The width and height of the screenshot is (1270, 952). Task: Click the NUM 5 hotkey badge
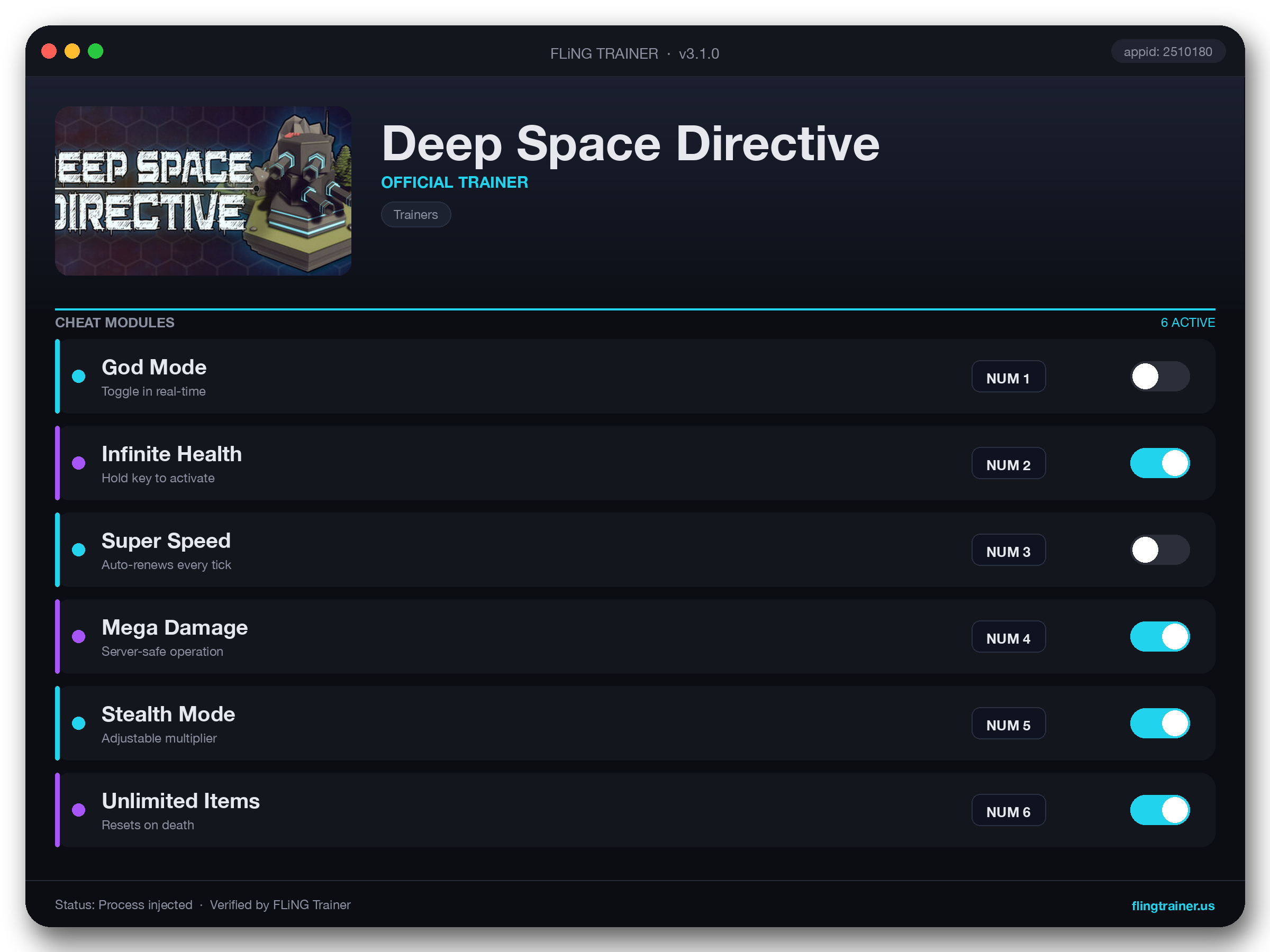tap(1008, 723)
